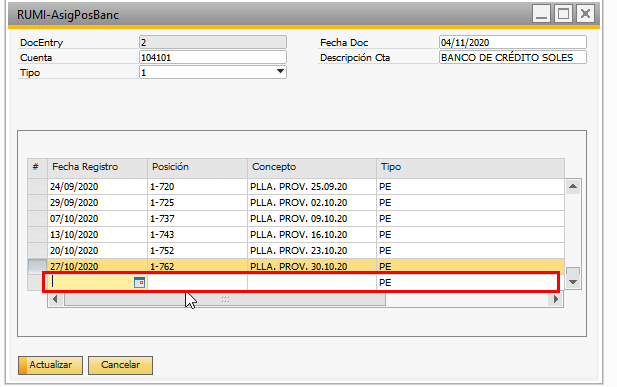This screenshot has width=617, height=387.
Task: Click the Fecha Registro column header
Action: click(97, 167)
